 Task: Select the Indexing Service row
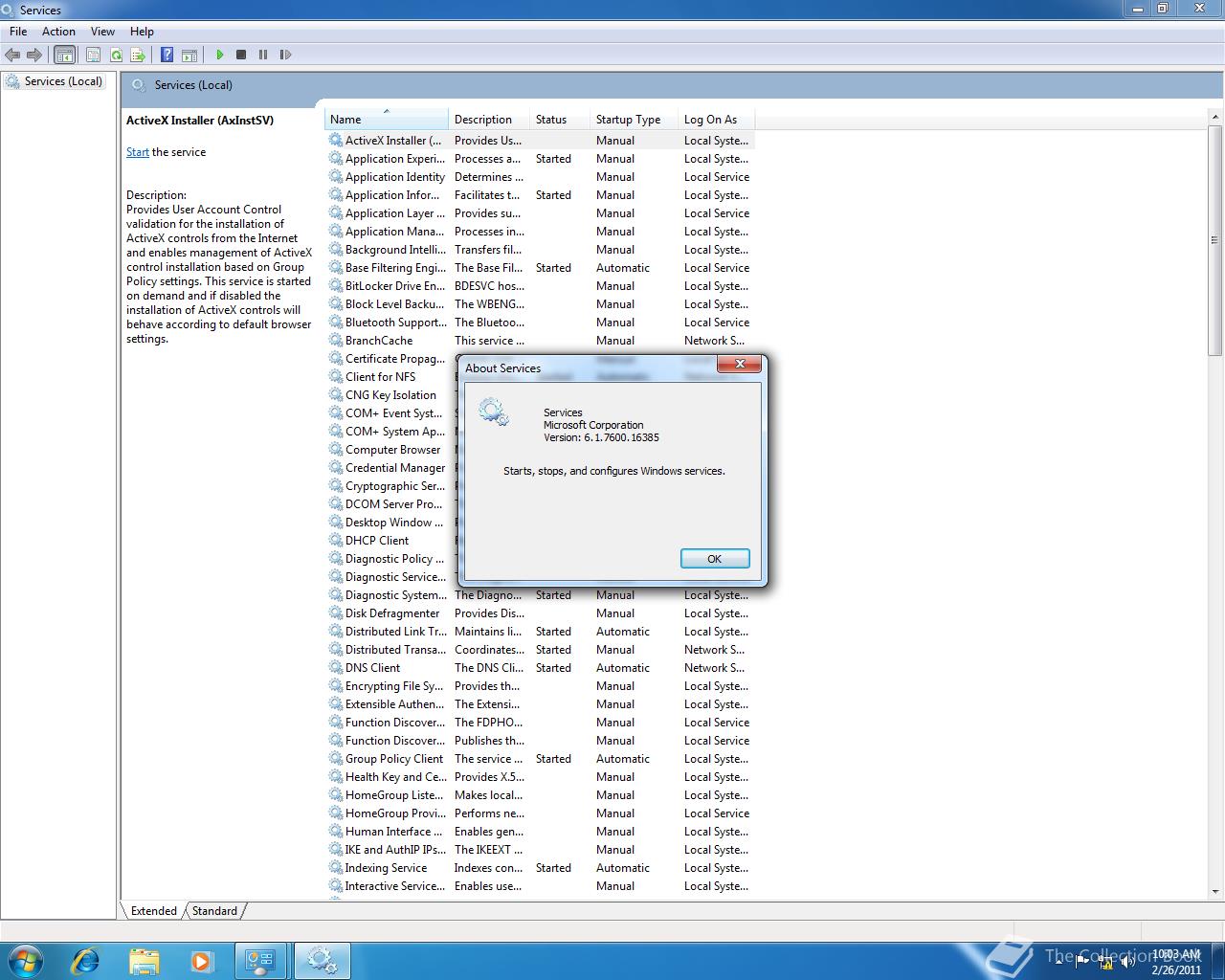541,868
